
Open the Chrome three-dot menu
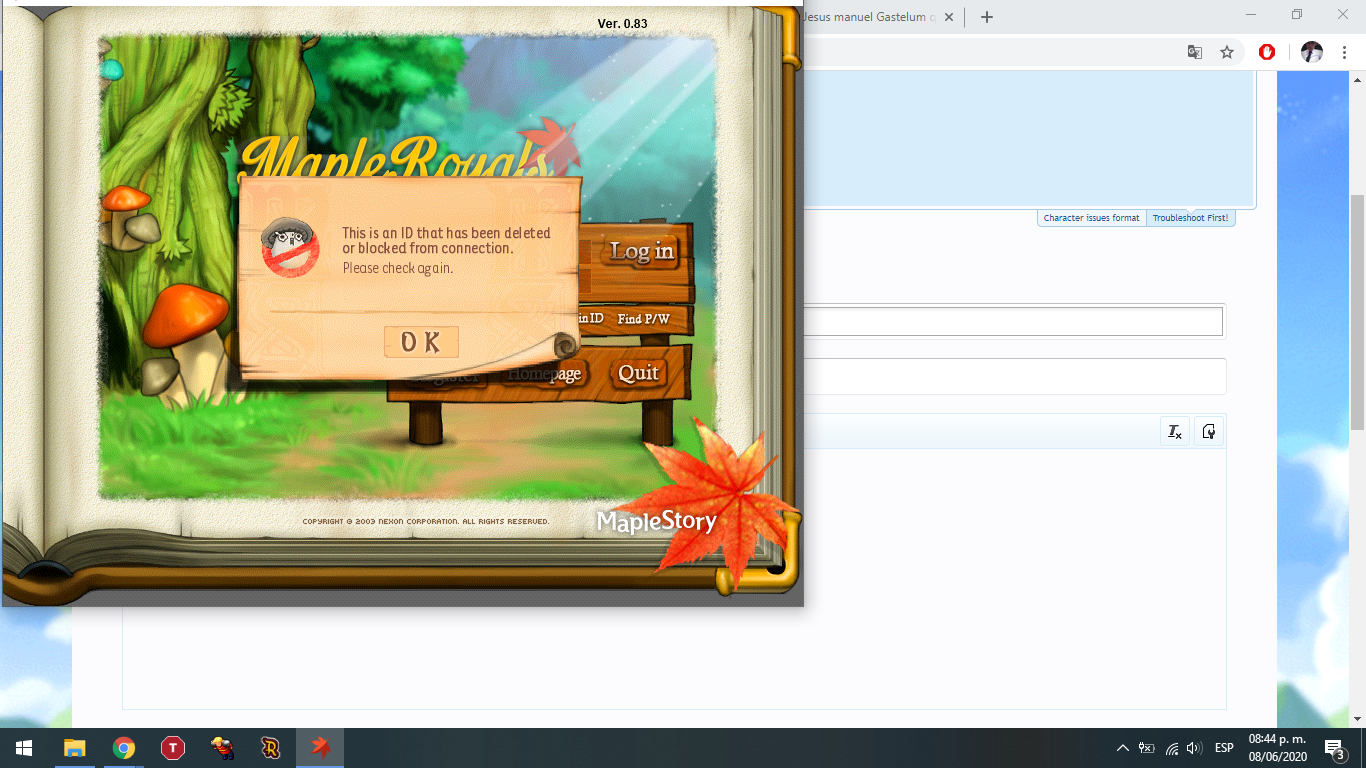coord(1344,52)
